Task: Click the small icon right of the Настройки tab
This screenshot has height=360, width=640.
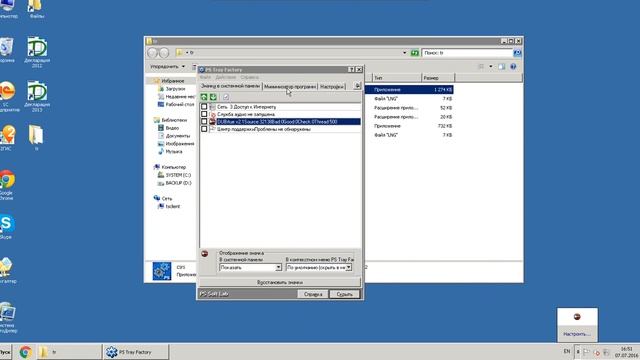Action: pos(357,86)
